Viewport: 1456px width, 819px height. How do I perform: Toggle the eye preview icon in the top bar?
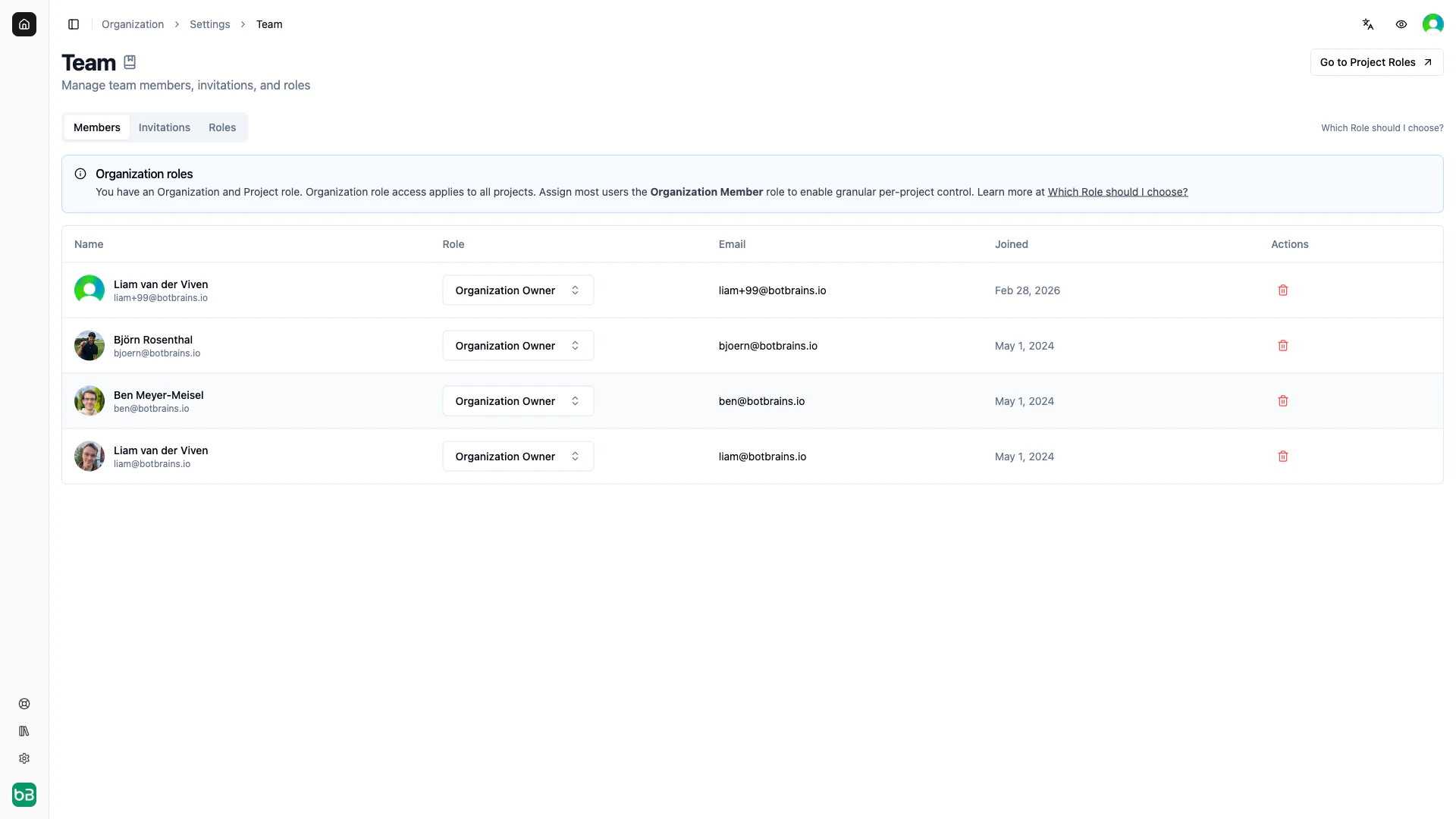1401,24
